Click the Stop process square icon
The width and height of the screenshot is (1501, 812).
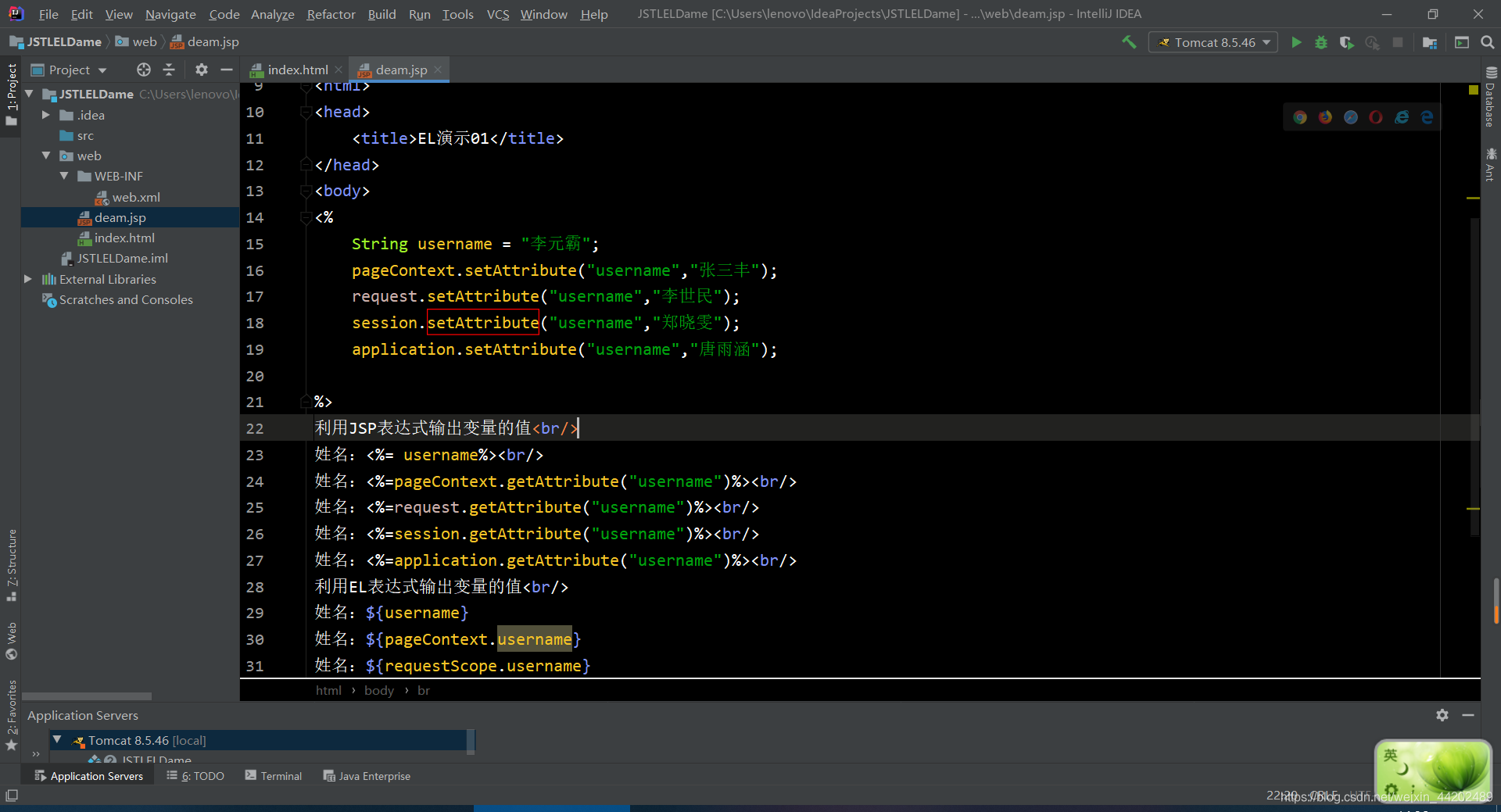(x=1398, y=42)
